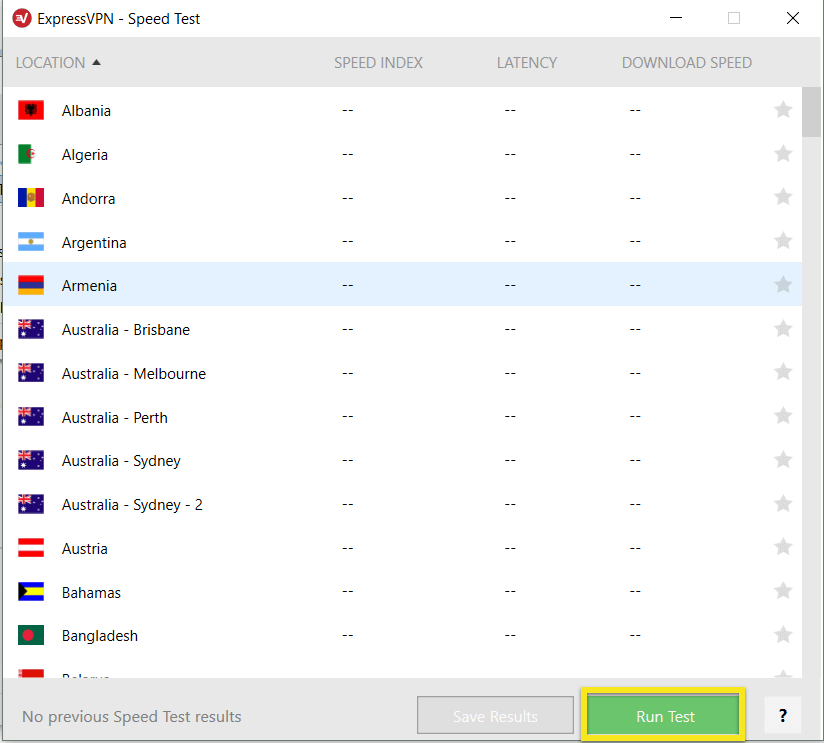824x743 pixels.
Task: Select the Albania location name
Action: 86,111
